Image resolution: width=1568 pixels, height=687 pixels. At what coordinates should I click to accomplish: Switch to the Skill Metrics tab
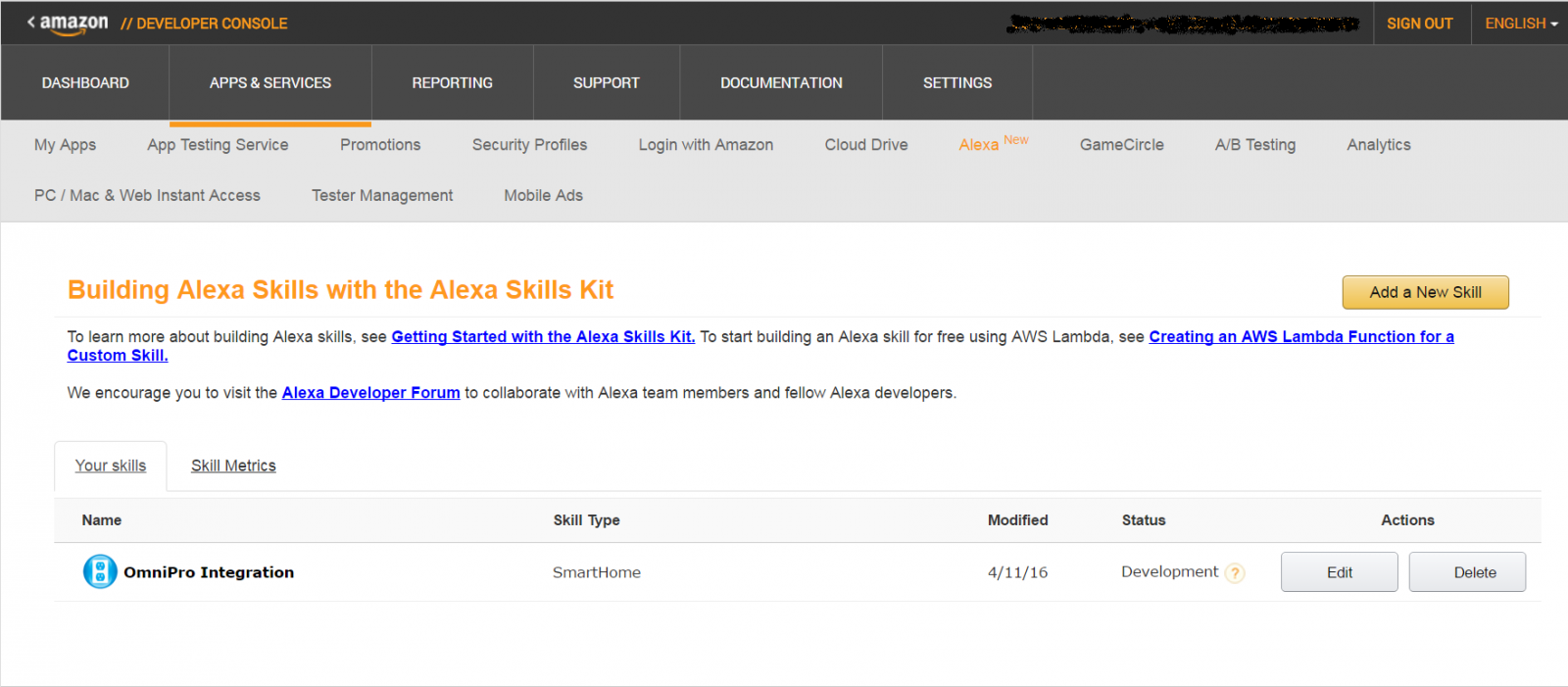tap(233, 466)
